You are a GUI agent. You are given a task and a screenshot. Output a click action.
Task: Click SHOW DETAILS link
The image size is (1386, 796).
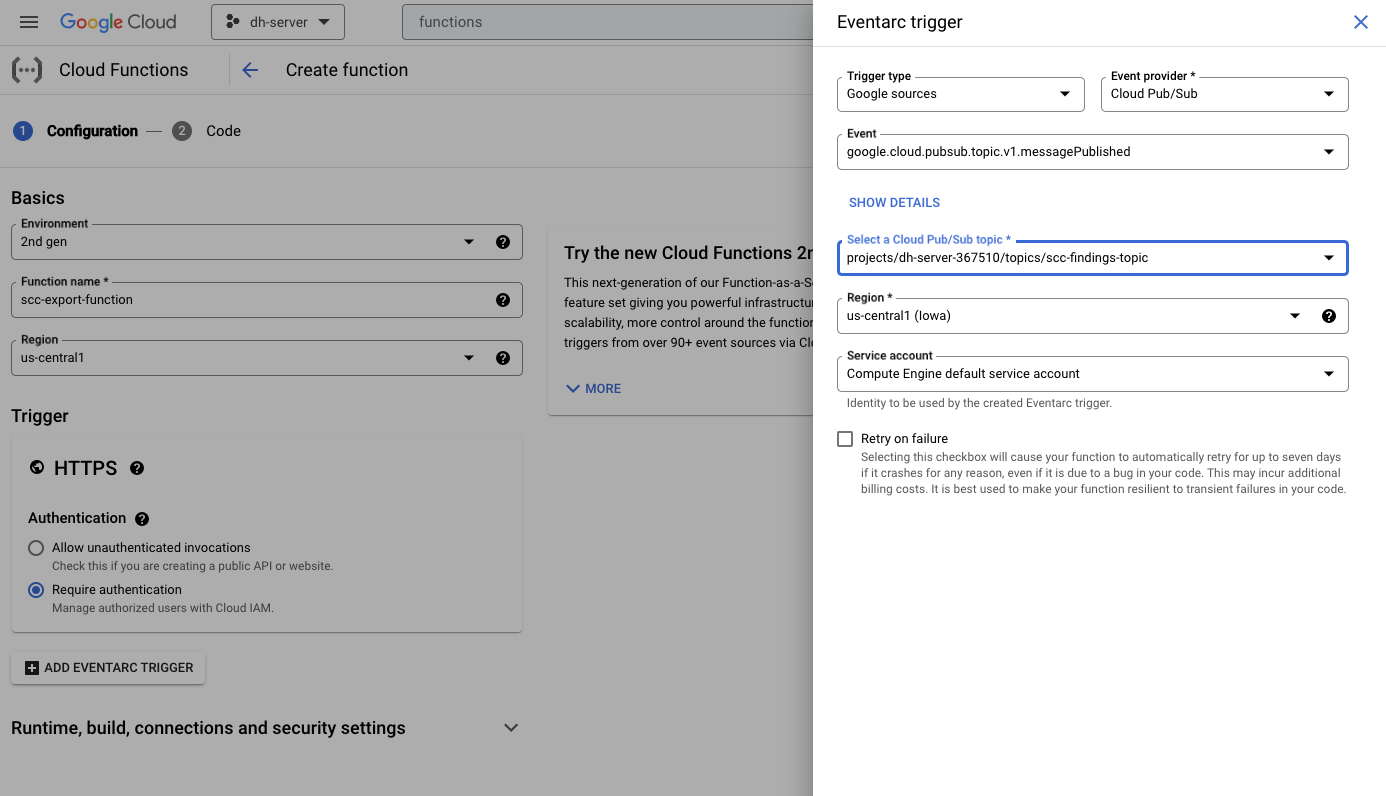click(894, 203)
